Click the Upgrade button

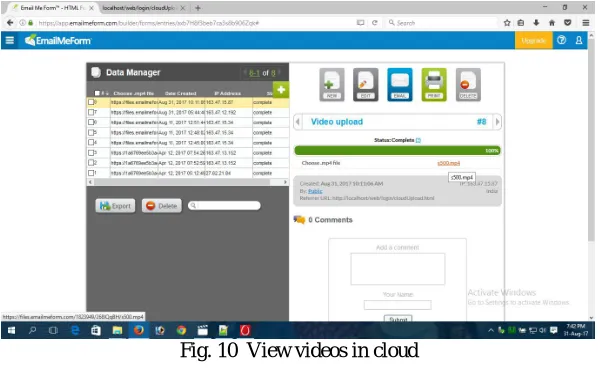(x=533, y=40)
